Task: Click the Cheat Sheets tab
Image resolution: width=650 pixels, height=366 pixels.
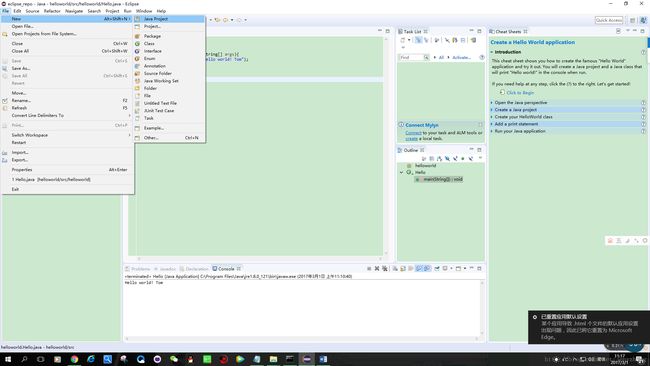Action: [x=508, y=32]
